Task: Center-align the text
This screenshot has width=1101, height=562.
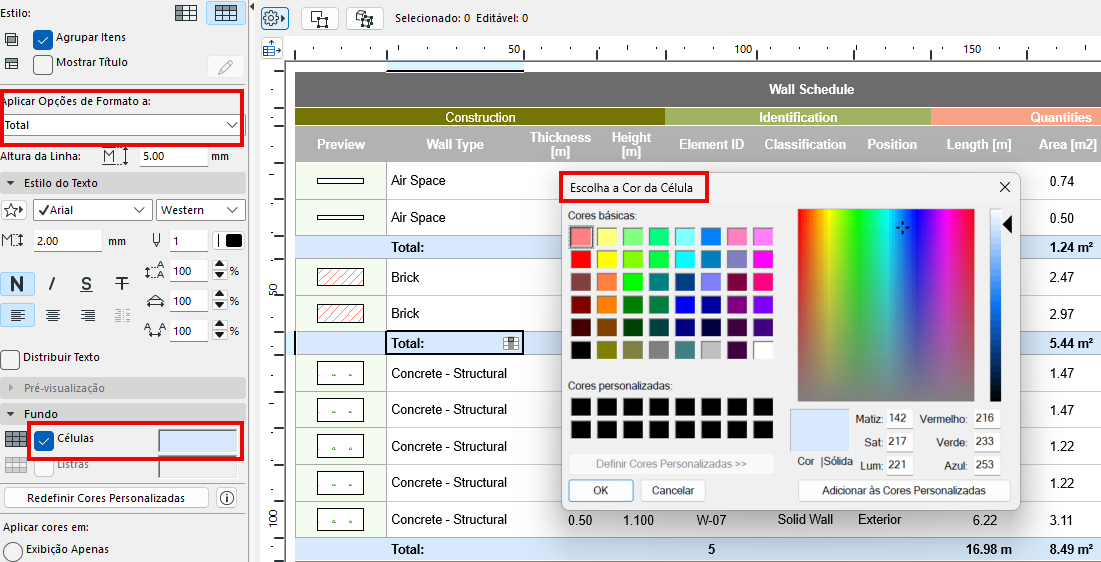Action: tap(53, 315)
